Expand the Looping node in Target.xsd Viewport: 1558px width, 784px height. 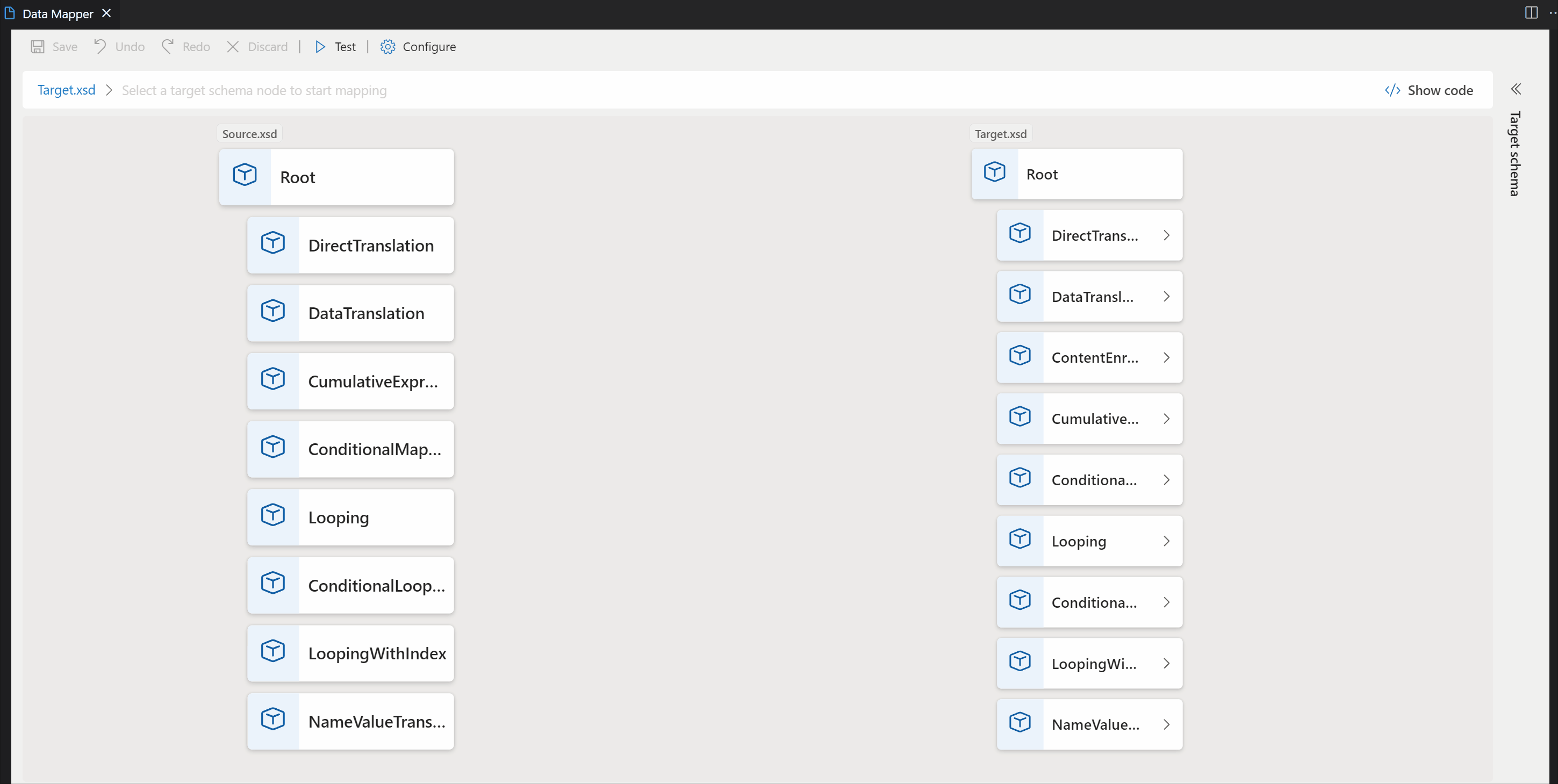1167,541
